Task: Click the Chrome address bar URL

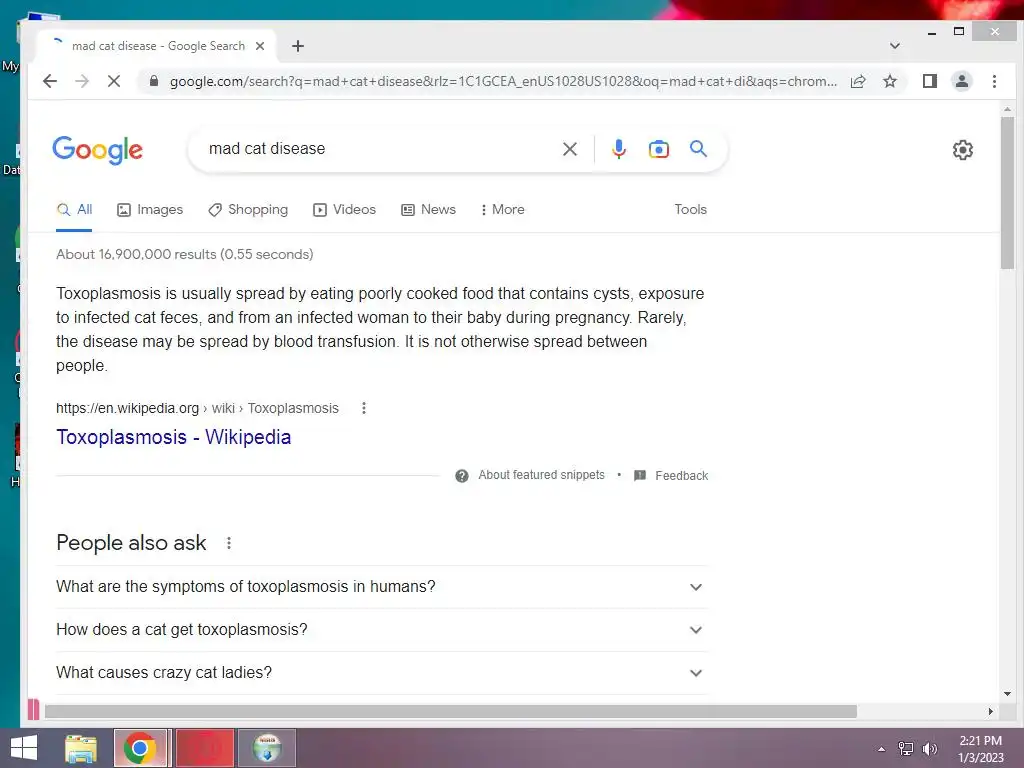Action: (503, 81)
